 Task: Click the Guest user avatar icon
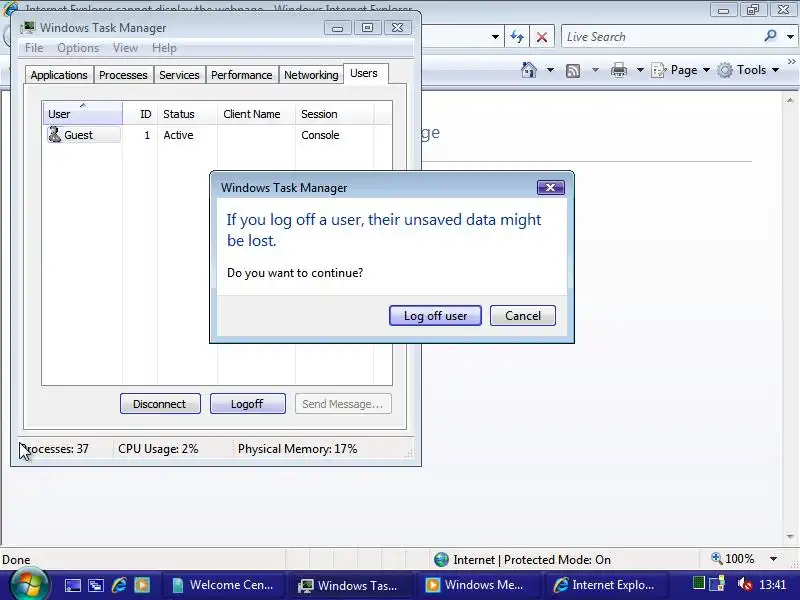55,135
